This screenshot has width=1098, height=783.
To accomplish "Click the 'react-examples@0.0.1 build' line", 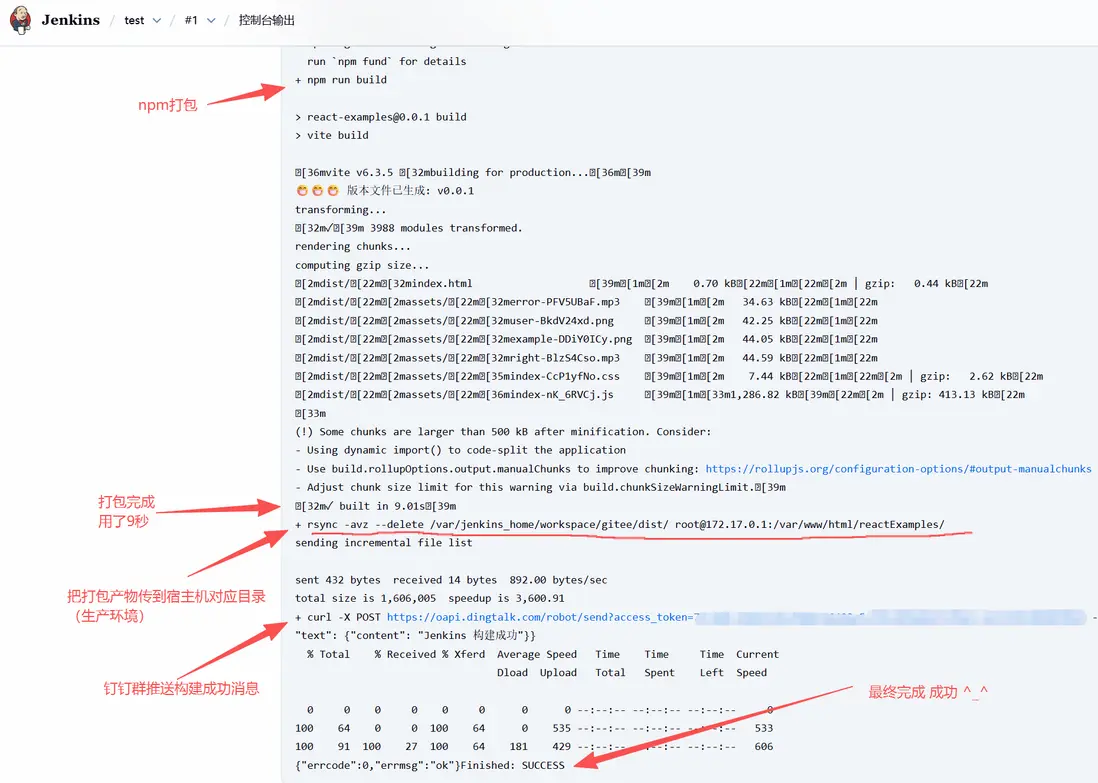I will point(381,117).
